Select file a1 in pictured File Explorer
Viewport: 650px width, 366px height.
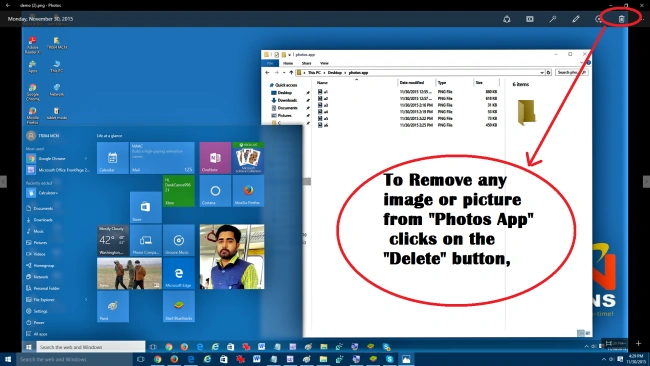pyautogui.click(x=323, y=92)
